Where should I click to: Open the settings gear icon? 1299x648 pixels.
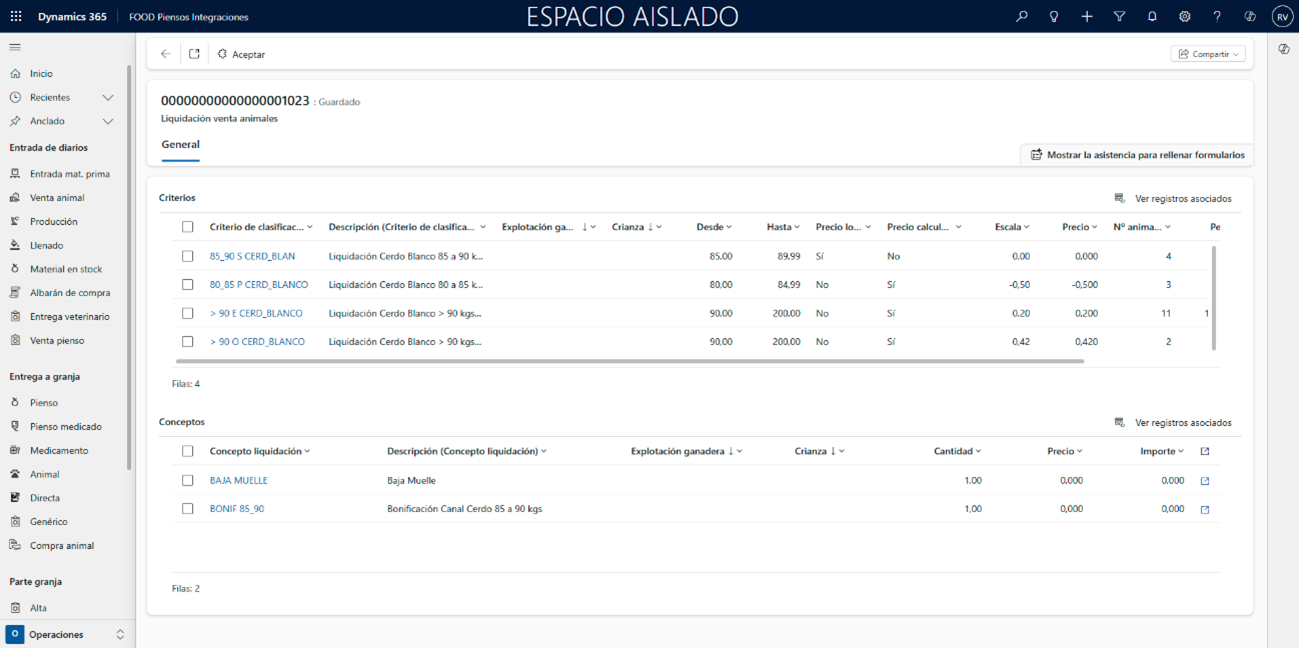pos(1184,17)
